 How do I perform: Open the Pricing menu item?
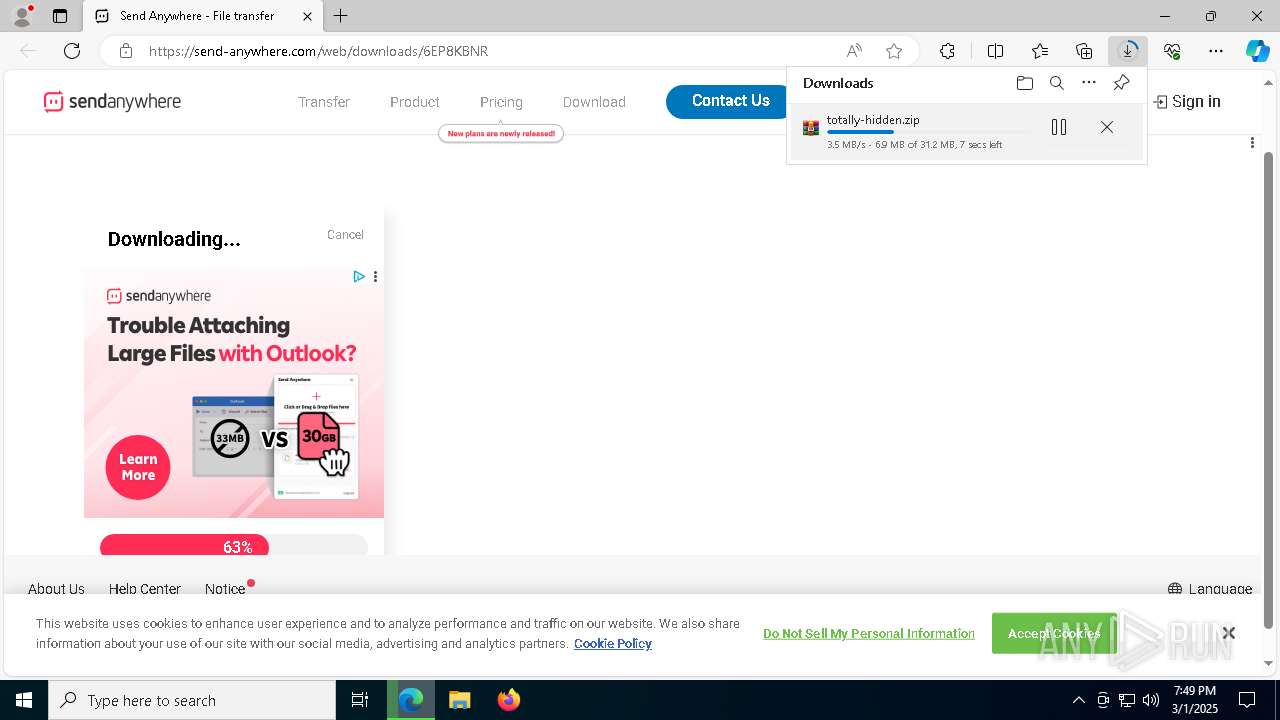pyautogui.click(x=501, y=102)
